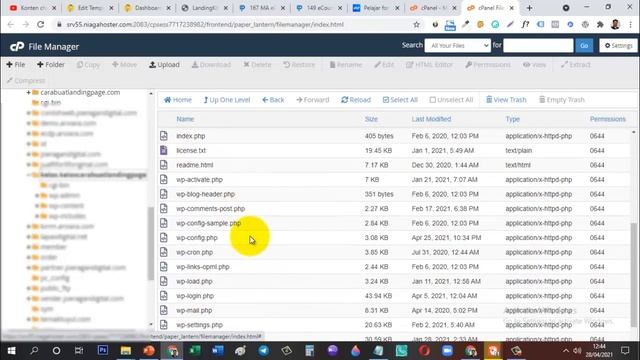Sort files by Type column

tap(512, 119)
